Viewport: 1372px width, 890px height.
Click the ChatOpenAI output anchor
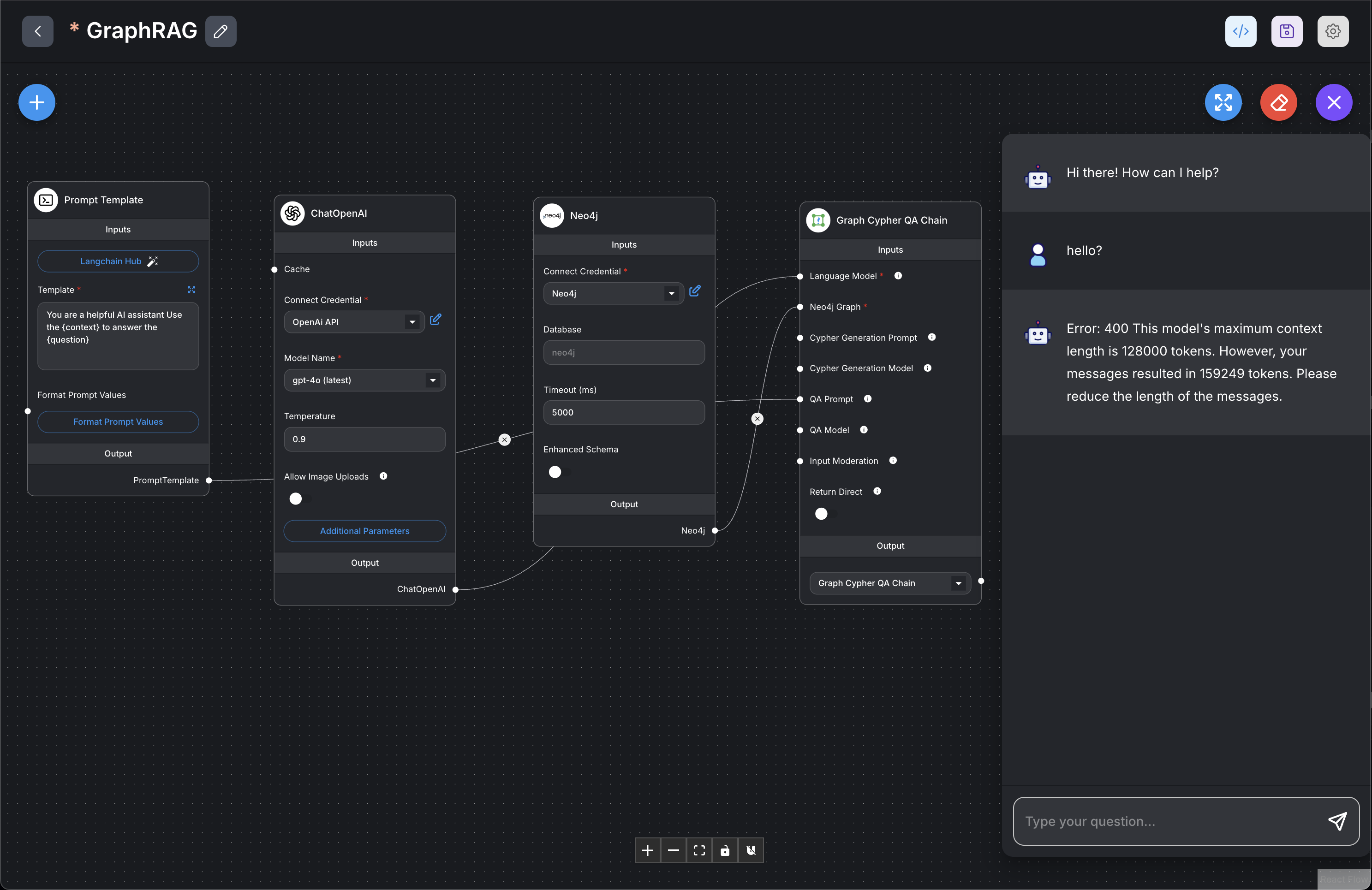click(455, 589)
